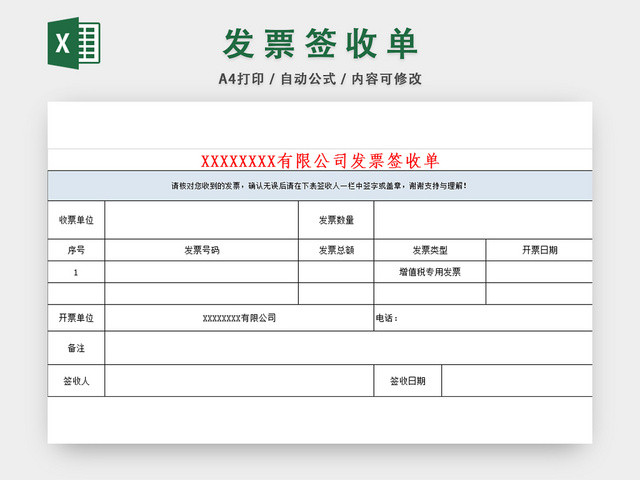Select the 备注 label cell
Viewport: 640px width, 480px height.
(x=76, y=348)
